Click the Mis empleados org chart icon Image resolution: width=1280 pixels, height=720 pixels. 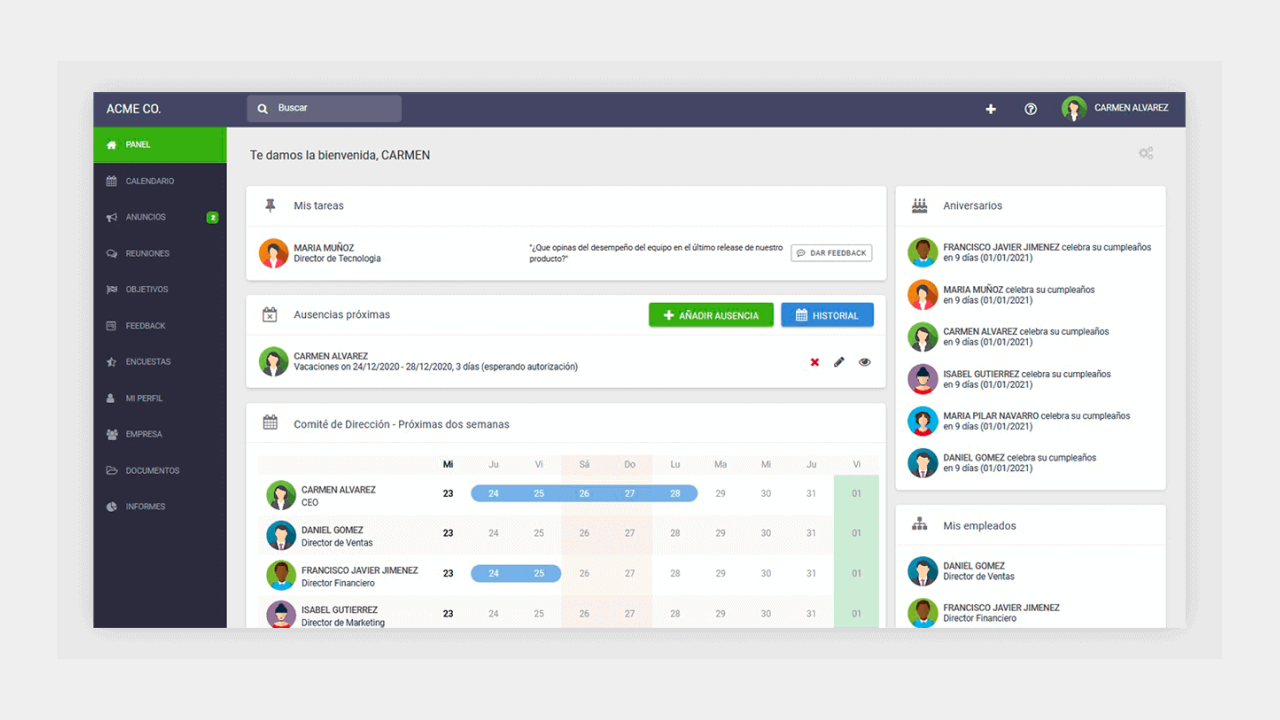tap(919, 524)
